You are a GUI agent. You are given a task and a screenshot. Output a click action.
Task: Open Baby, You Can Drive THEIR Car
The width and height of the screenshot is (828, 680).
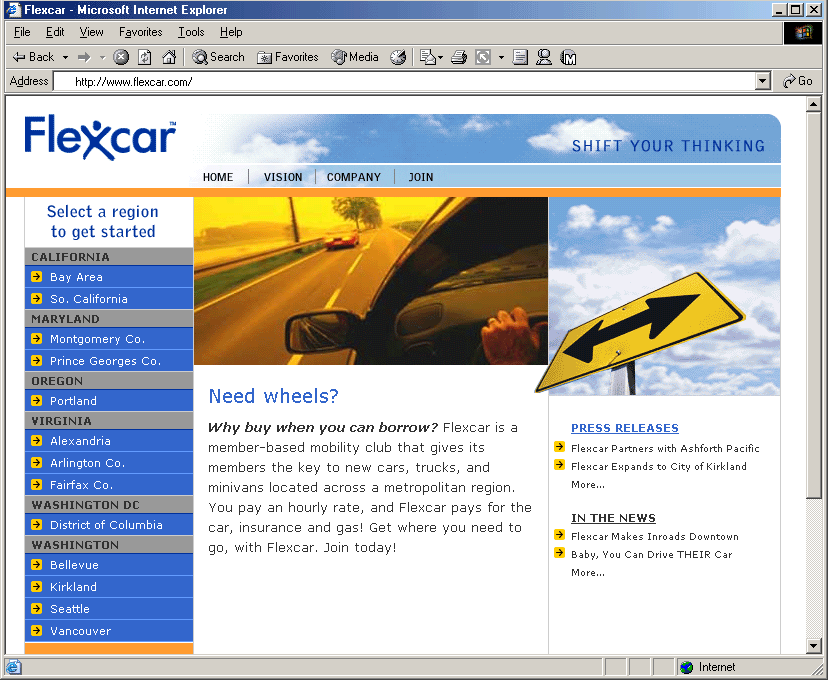coord(652,554)
